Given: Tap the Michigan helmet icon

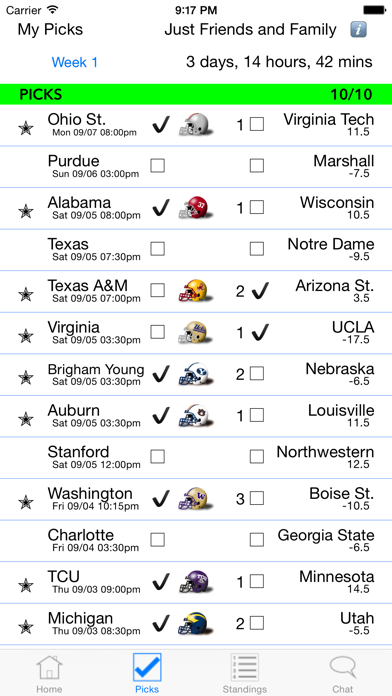Looking at the screenshot, I should pos(195,623).
